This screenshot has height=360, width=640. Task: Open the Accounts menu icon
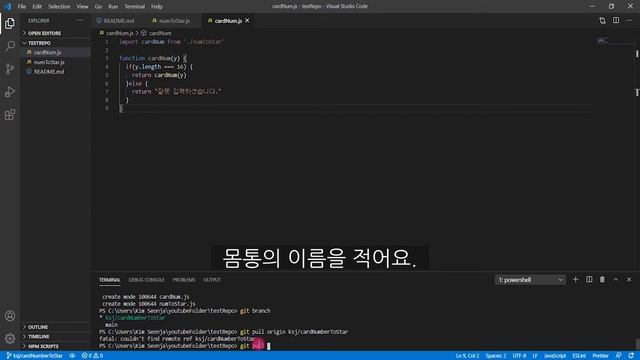10,316
